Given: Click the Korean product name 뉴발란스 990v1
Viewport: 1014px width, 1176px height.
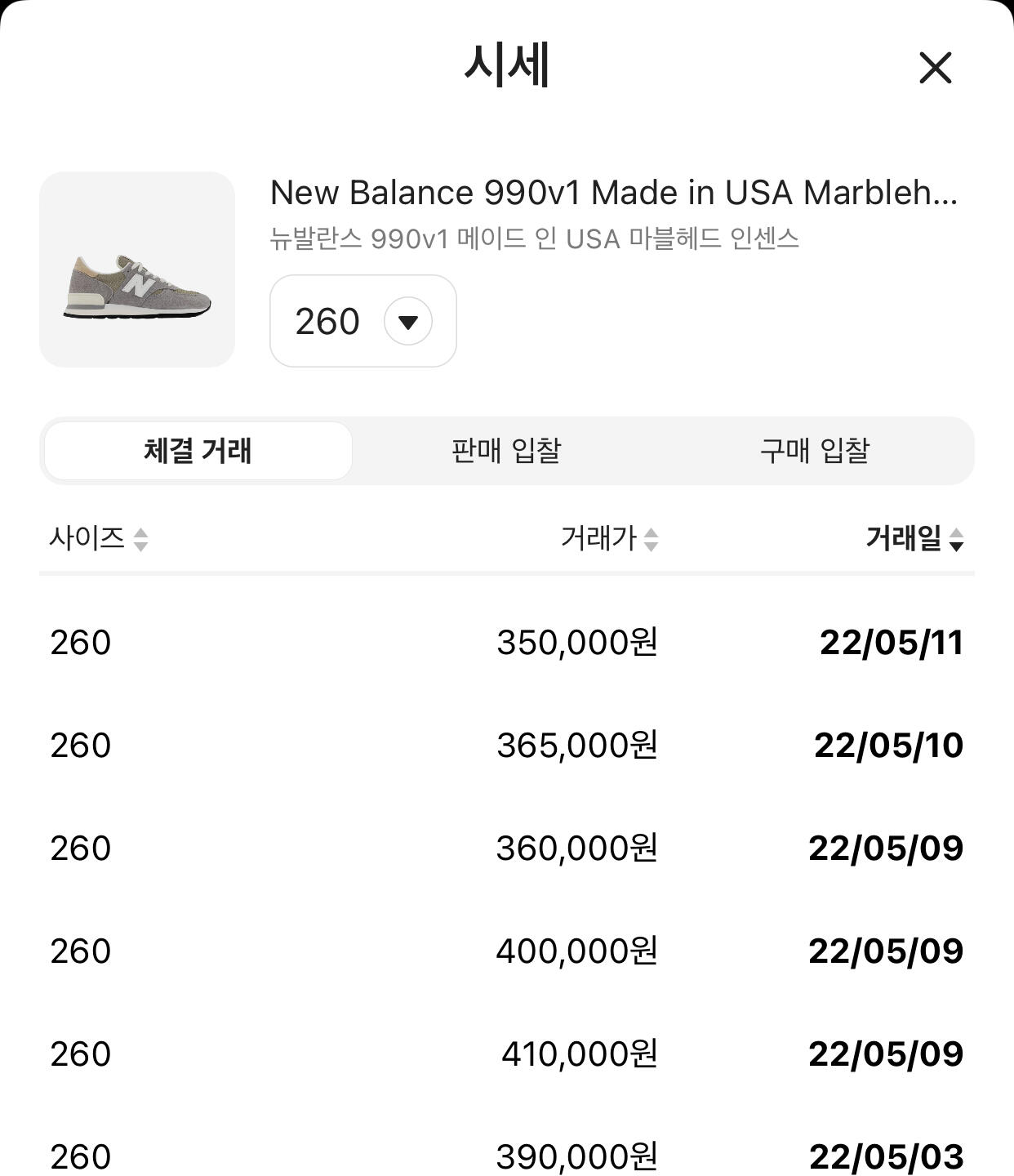Looking at the screenshot, I should pos(534,238).
